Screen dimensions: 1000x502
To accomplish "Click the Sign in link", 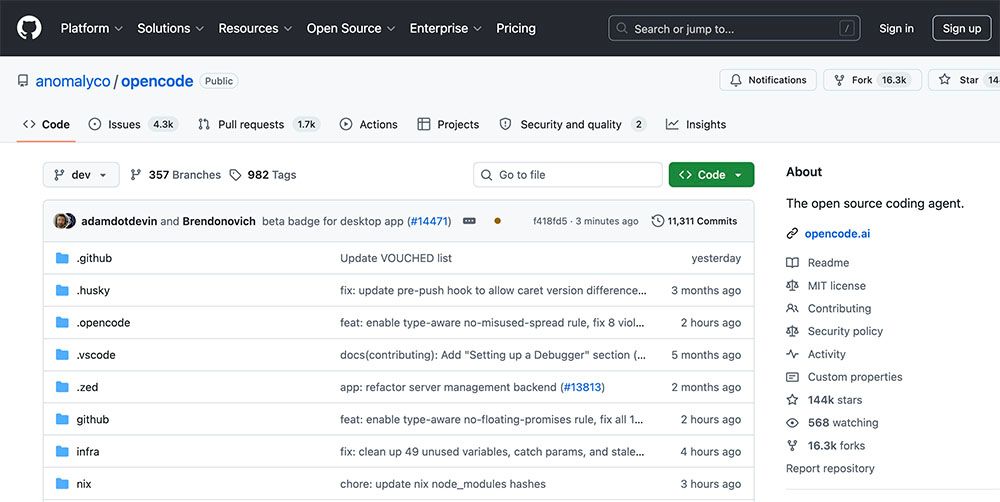I will (896, 28).
